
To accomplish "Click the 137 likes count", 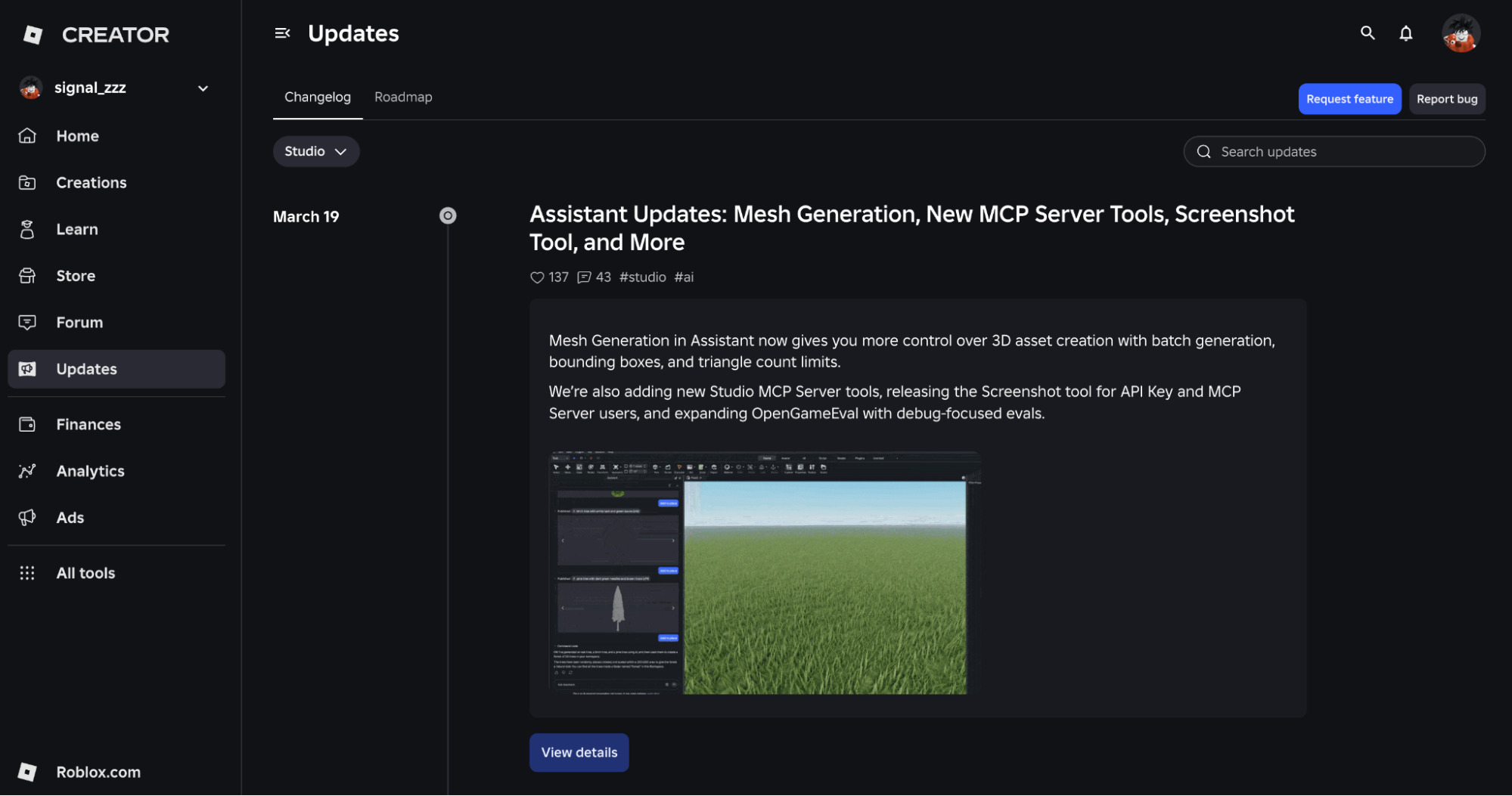I will (x=558, y=277).
